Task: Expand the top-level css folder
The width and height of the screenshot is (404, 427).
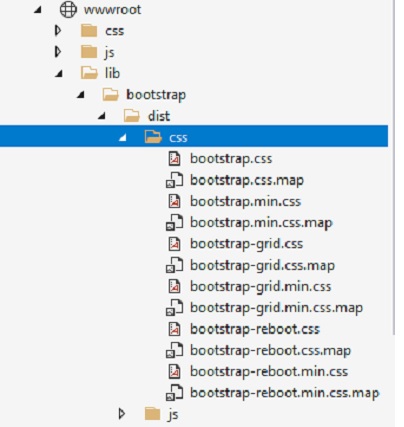Action: pos(58,31)
